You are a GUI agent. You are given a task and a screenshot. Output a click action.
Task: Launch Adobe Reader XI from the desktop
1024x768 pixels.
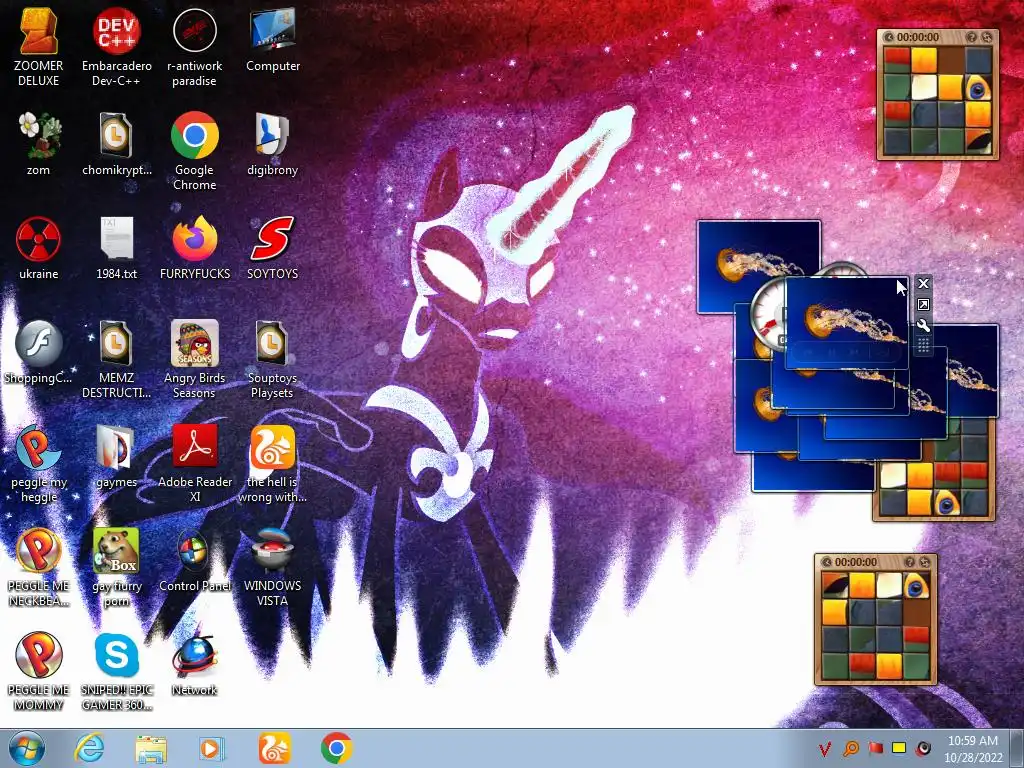(x=195, y=463)
